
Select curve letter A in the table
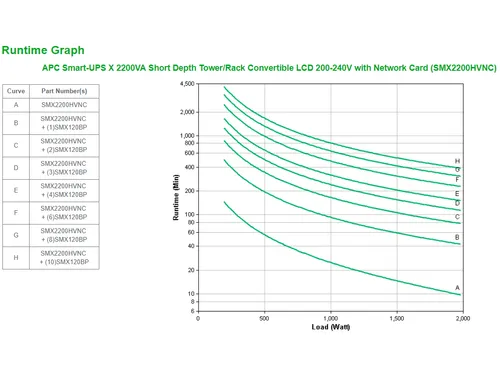(x=16, y=105)
